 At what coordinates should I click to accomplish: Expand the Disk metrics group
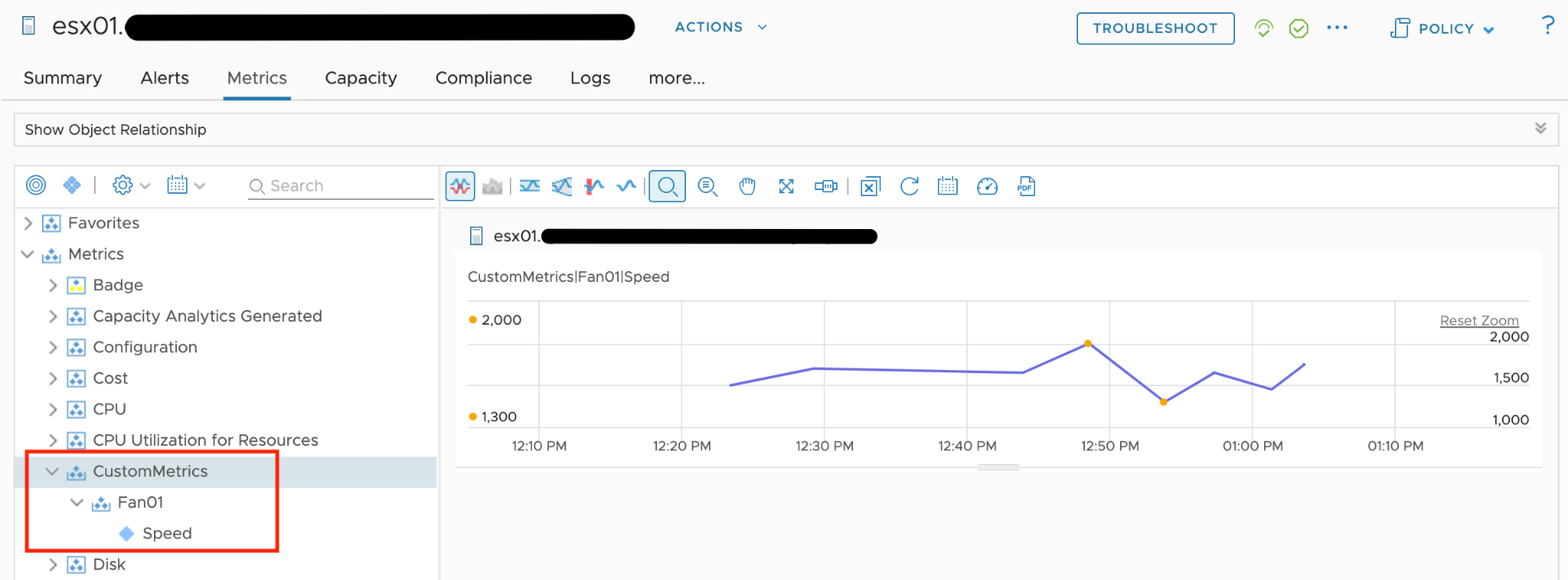click(53, 565)
